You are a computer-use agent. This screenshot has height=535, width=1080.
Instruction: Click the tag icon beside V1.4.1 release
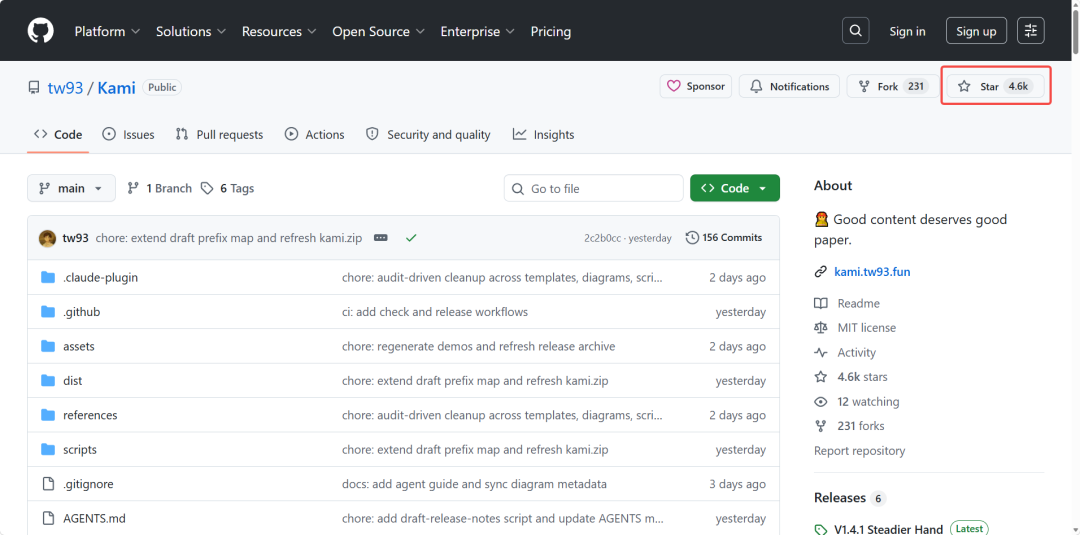[820, 529]
